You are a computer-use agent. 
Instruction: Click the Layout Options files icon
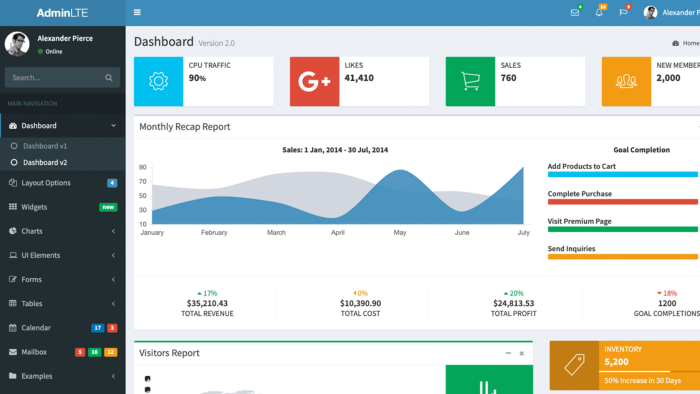pos(13,183)
